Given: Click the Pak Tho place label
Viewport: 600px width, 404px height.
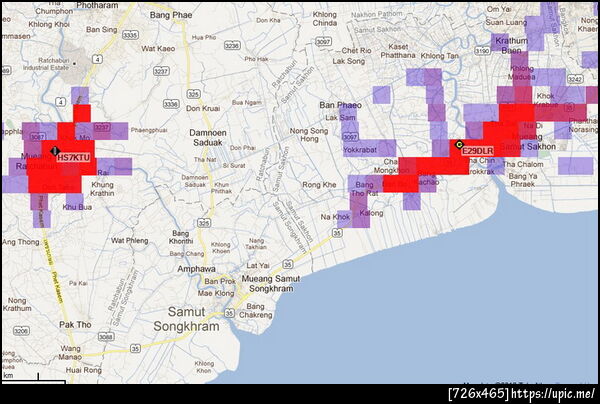Looking at the screenshot, I should click(x=75, y=325).
